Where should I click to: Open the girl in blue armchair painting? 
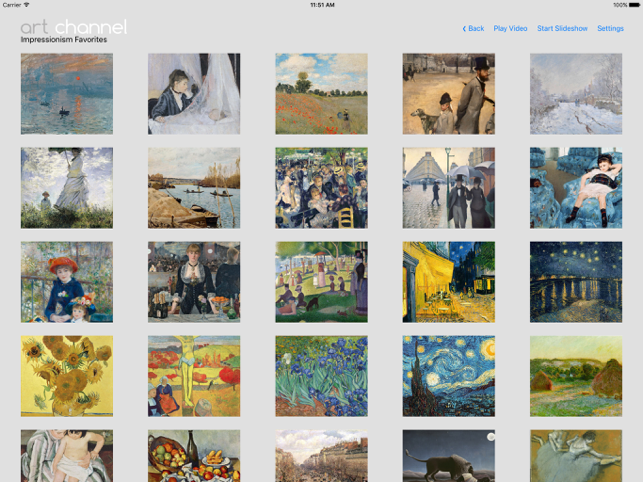pos(576,188)
